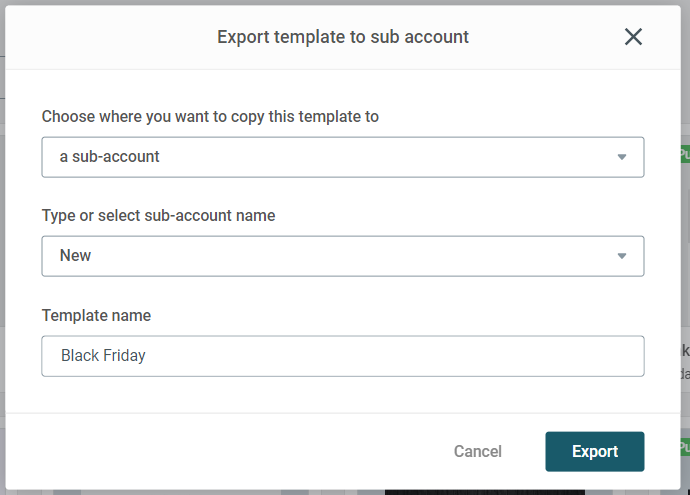Cancel the template export

click(477, 451)
